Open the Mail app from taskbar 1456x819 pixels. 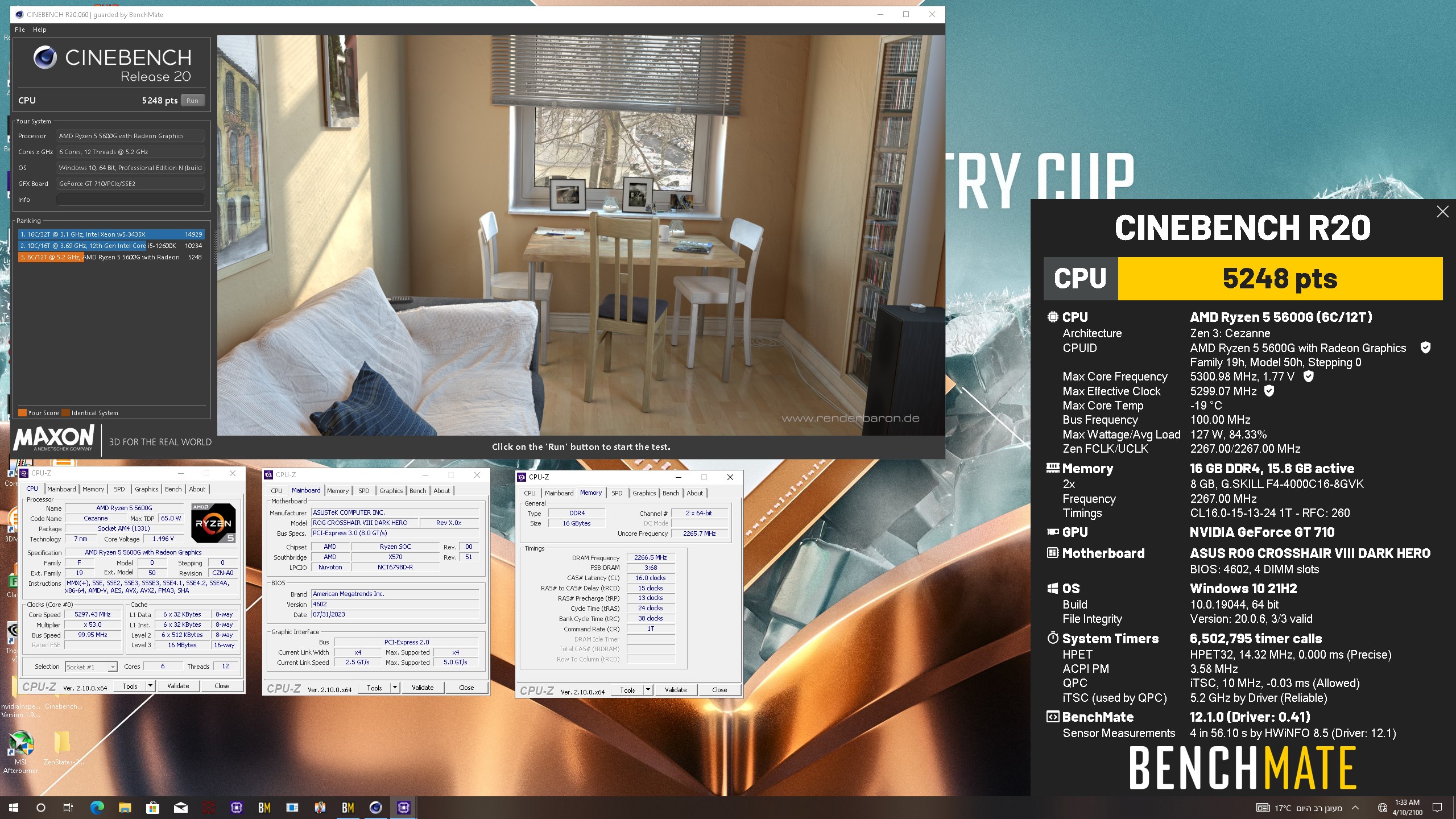(180, 808)
